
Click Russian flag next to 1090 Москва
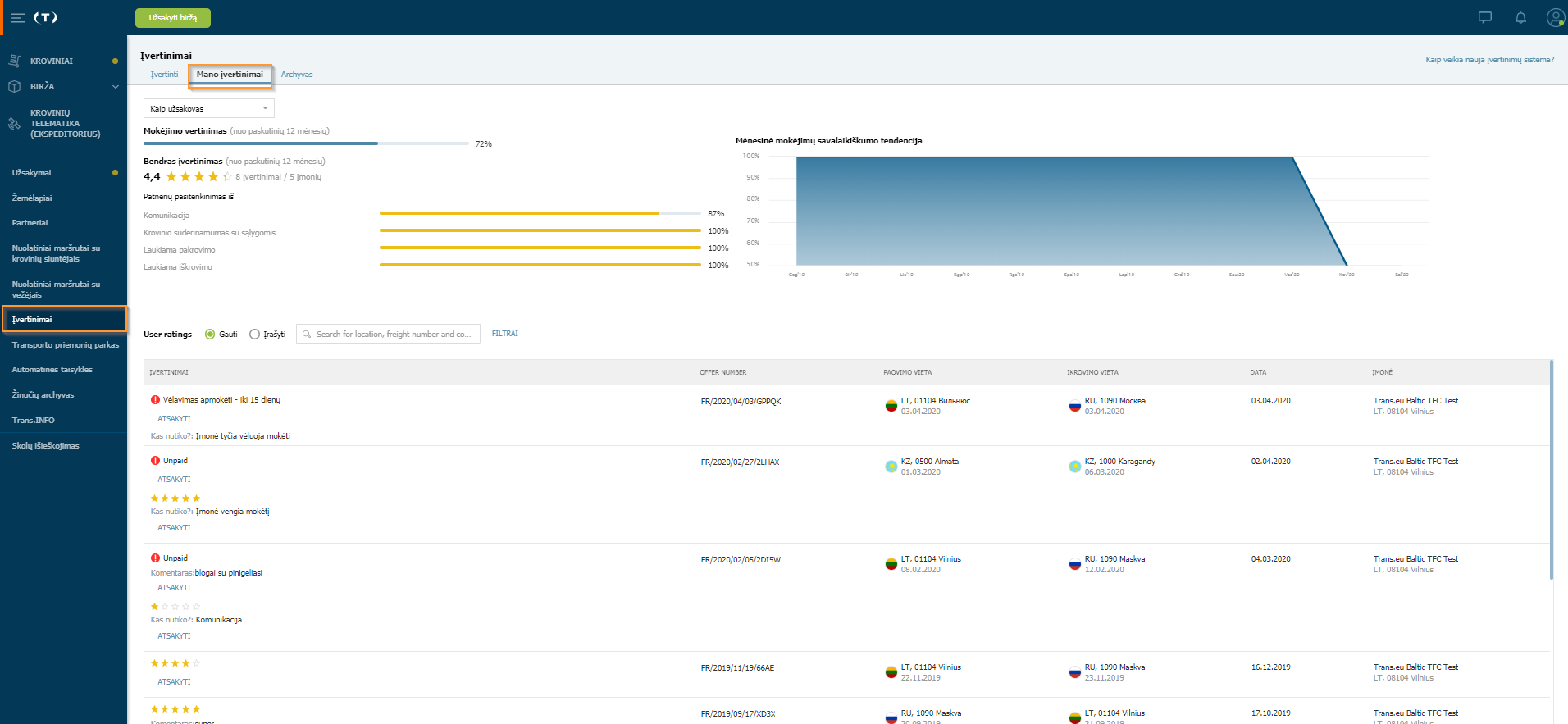[1074, 406]
